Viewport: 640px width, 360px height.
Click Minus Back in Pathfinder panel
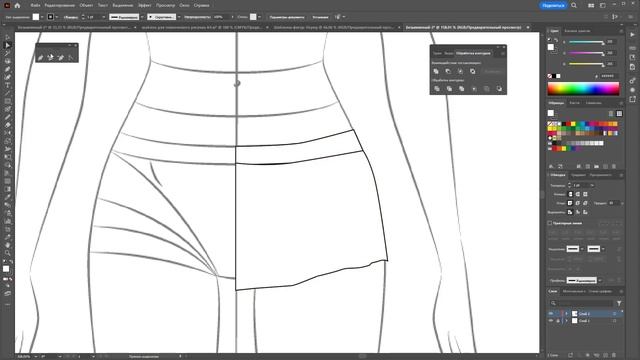[x=499, y=89]
